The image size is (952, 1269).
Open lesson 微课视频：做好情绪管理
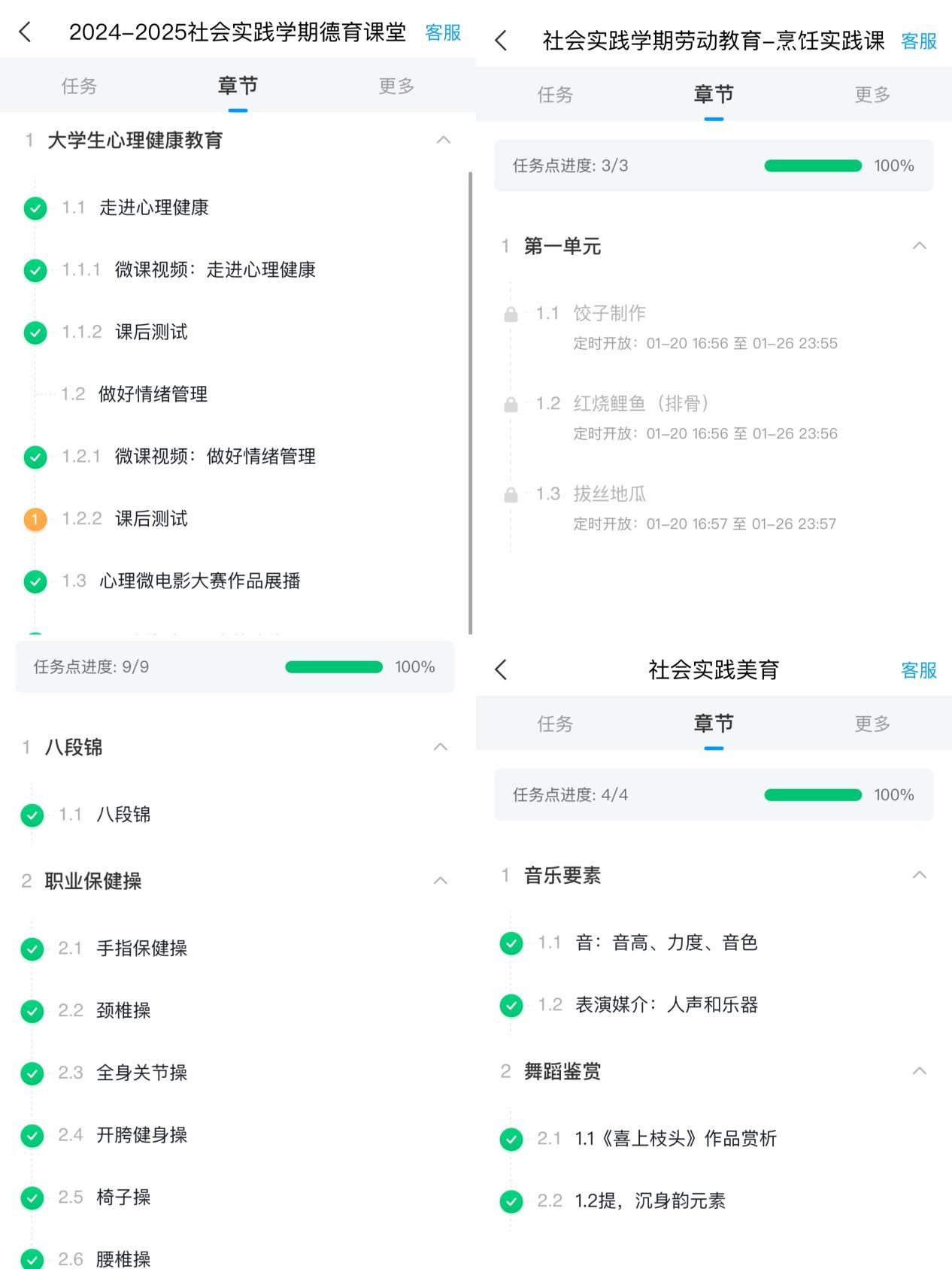click(214, 457)
